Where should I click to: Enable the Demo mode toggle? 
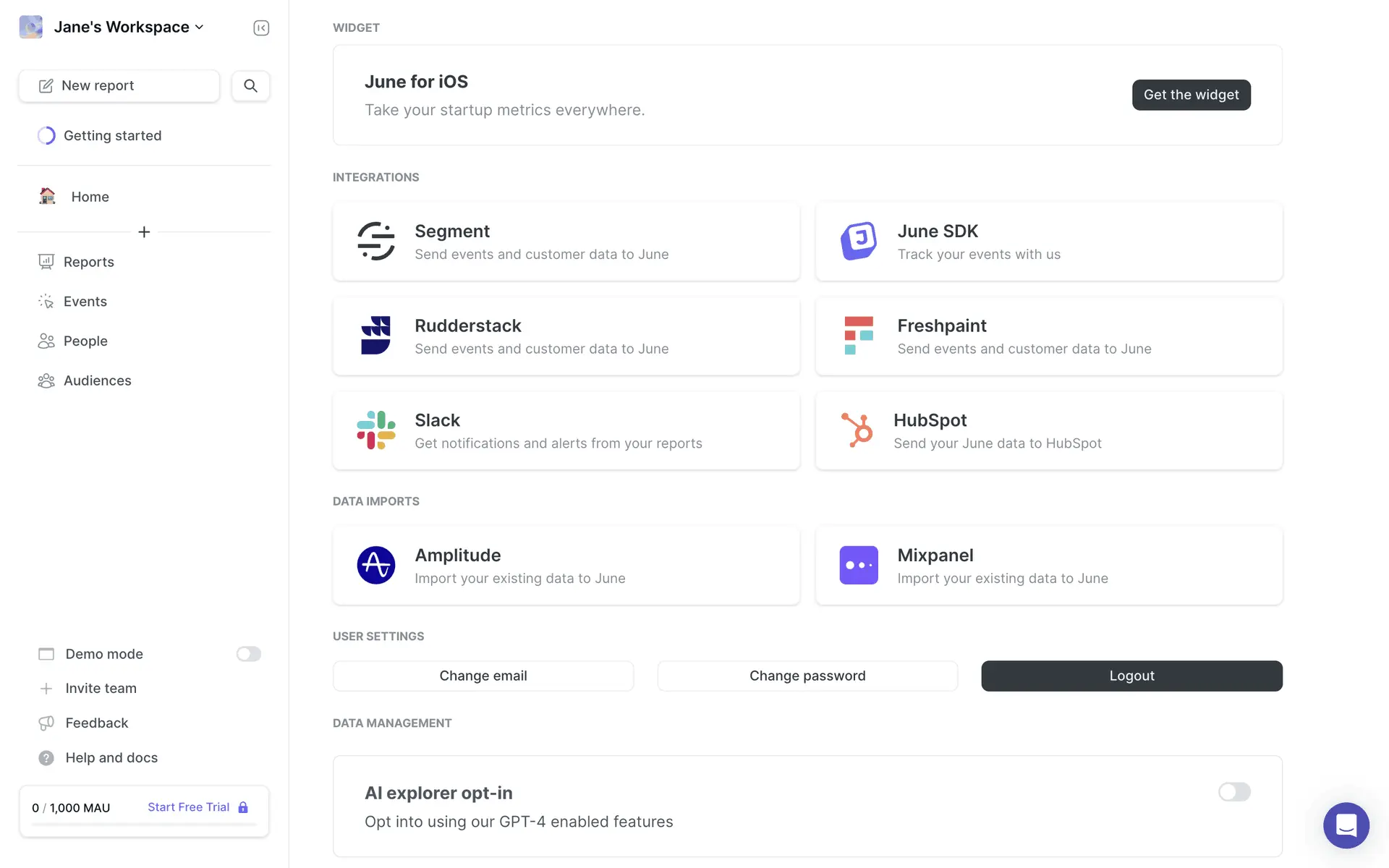tap(248, 654)
